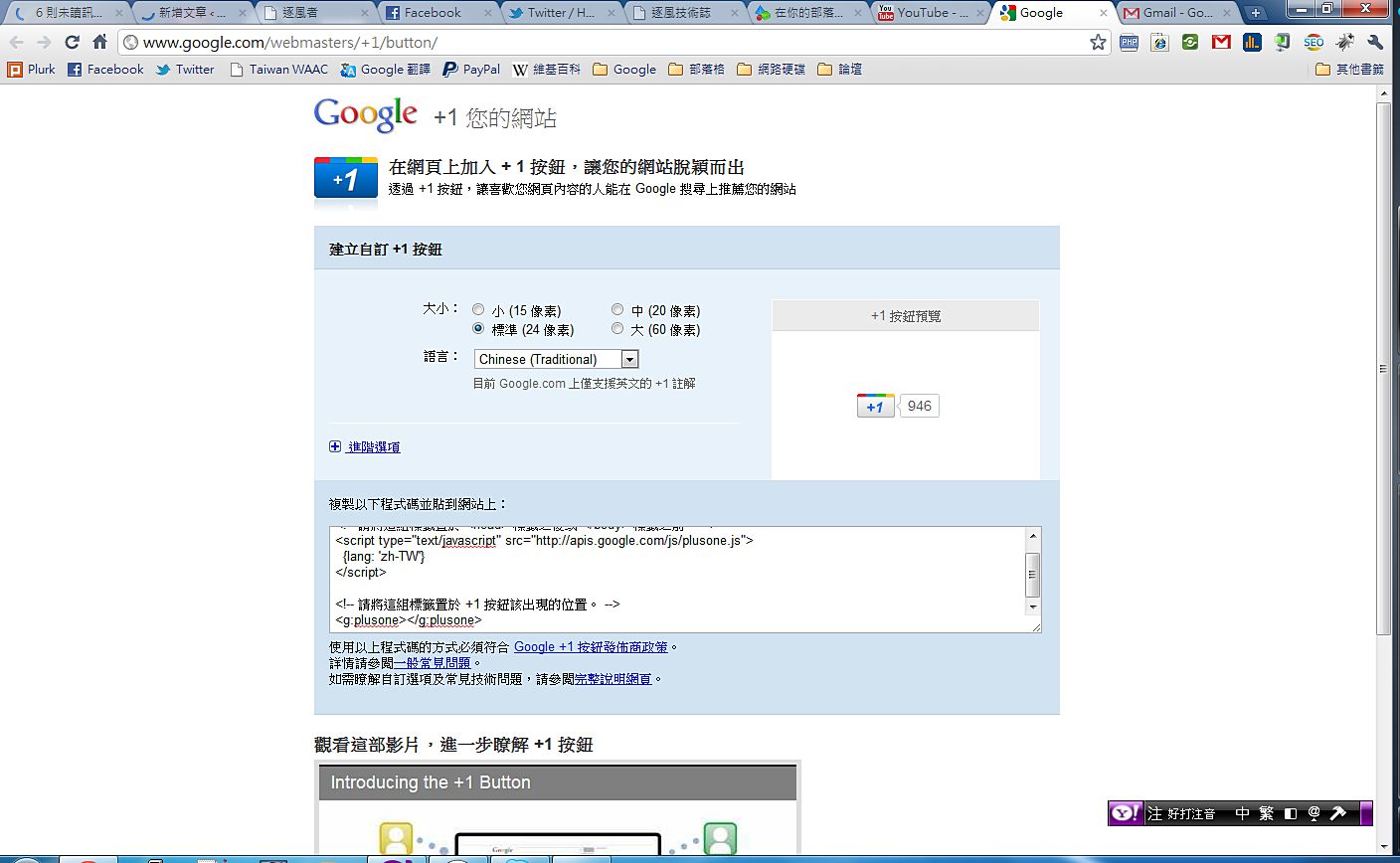This screenshot has width=1400, height=863.
Task: Open the Plurk bookmark
Action: coord(32,70)
